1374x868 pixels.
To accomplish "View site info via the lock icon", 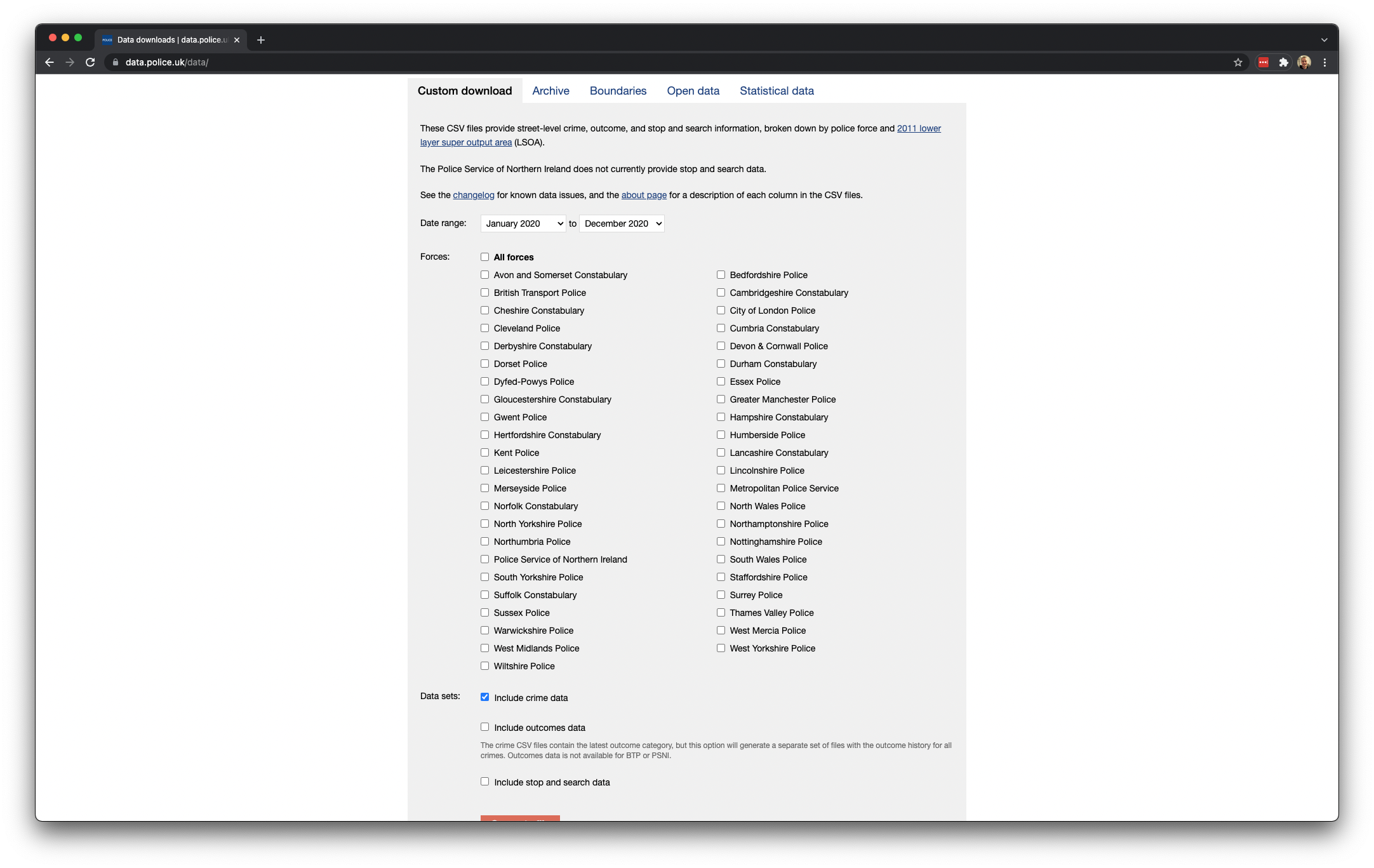I will click(116, 62).
